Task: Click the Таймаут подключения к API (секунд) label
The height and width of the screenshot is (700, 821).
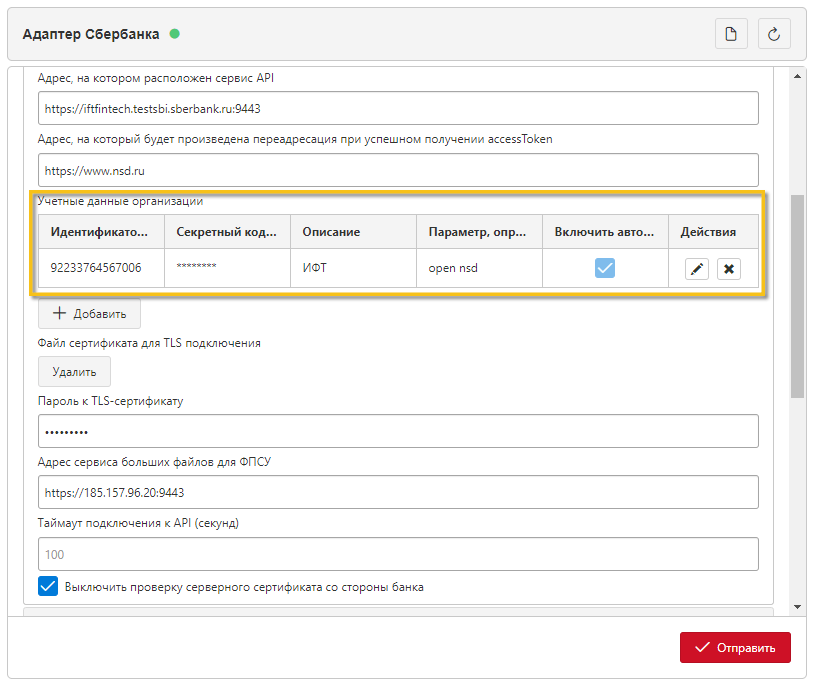Action: [x=138, y=523]
